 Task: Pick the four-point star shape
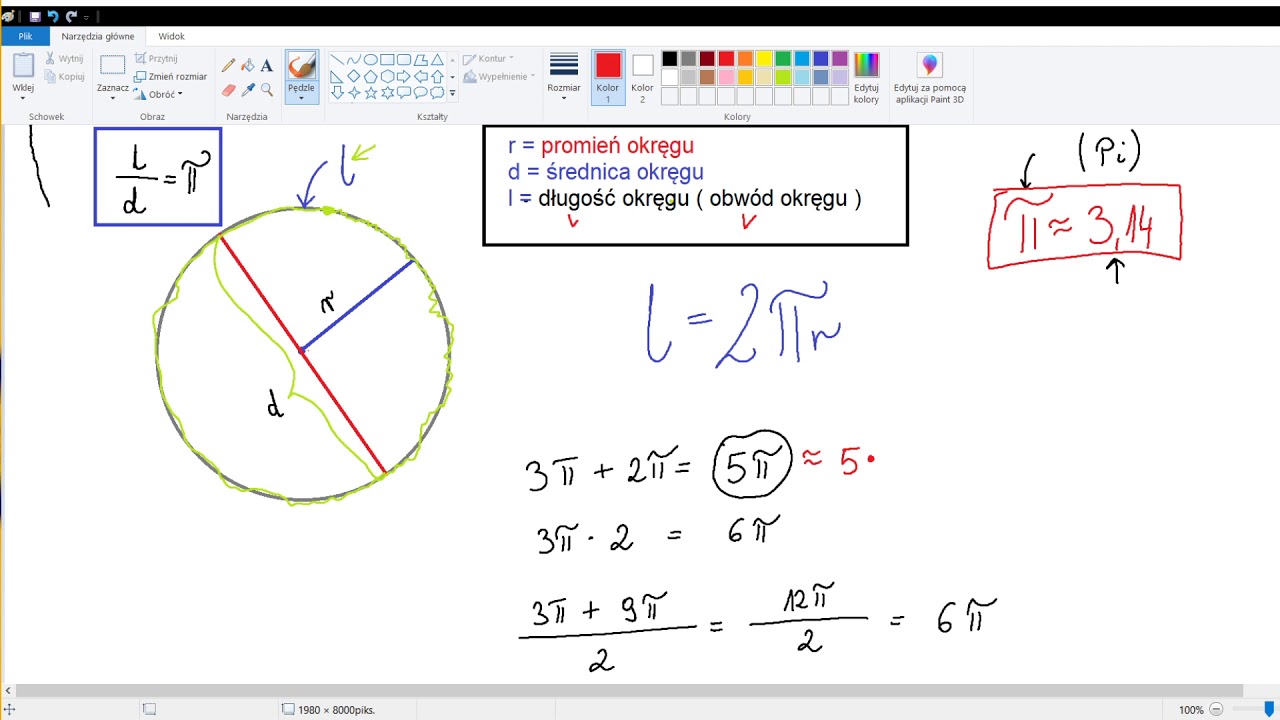[x=353, y=93]
